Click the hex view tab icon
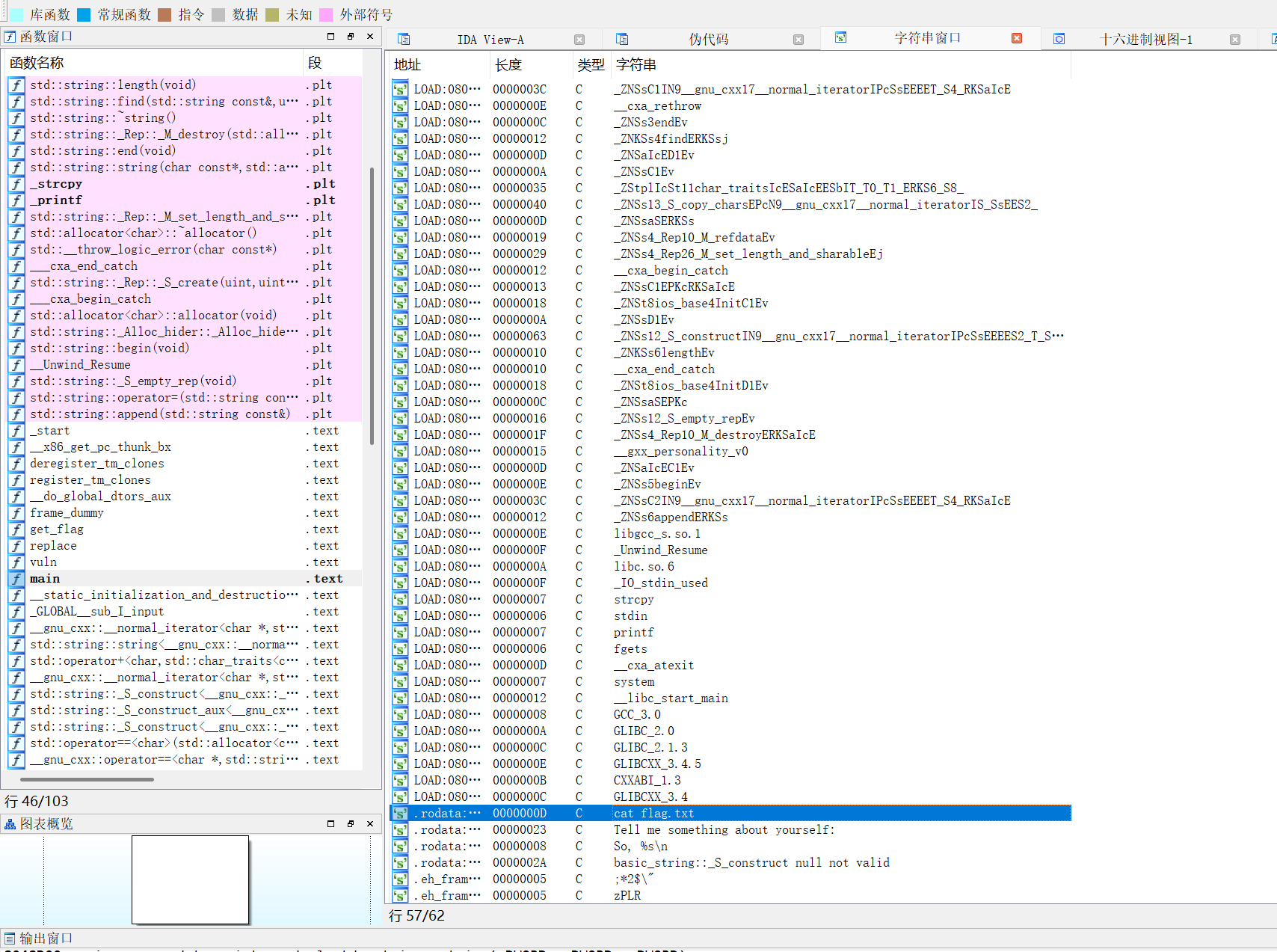The width and height of the screenshot is (1277, 952). [1059, 40]
